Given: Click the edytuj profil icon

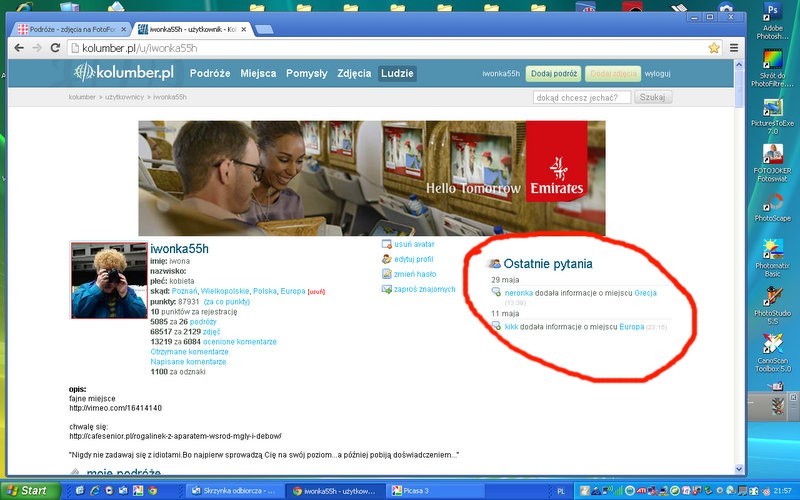Looking at the screenshot, I should pyautogui.click(x=386, y=259).
